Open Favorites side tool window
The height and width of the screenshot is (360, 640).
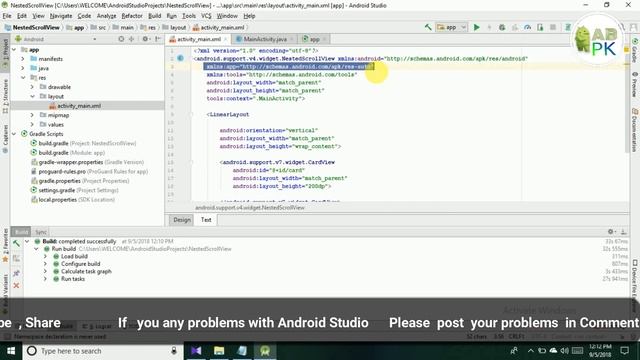5,245
